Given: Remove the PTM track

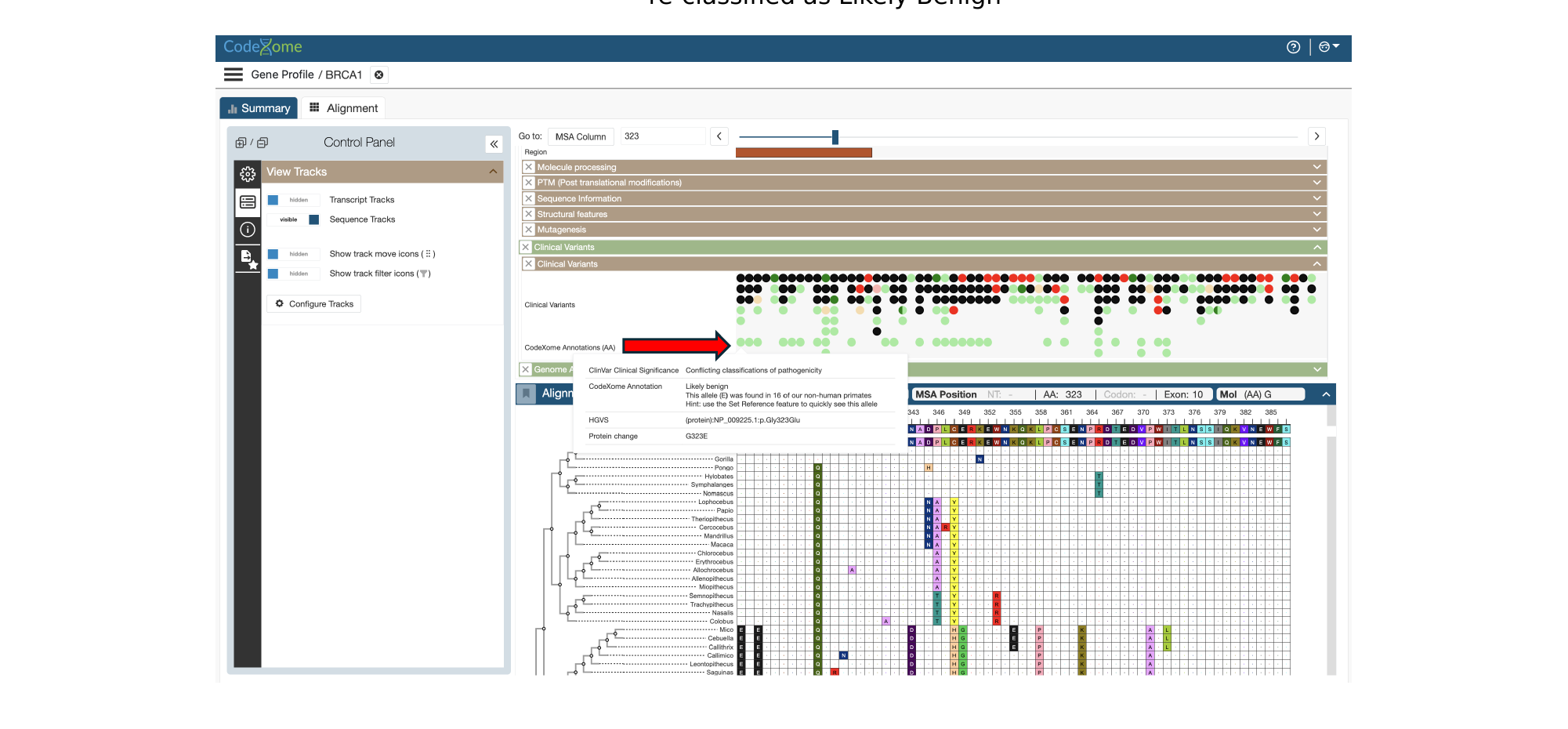Looking at the screenshot, I should pyautogui.click(x=529, y=183).
